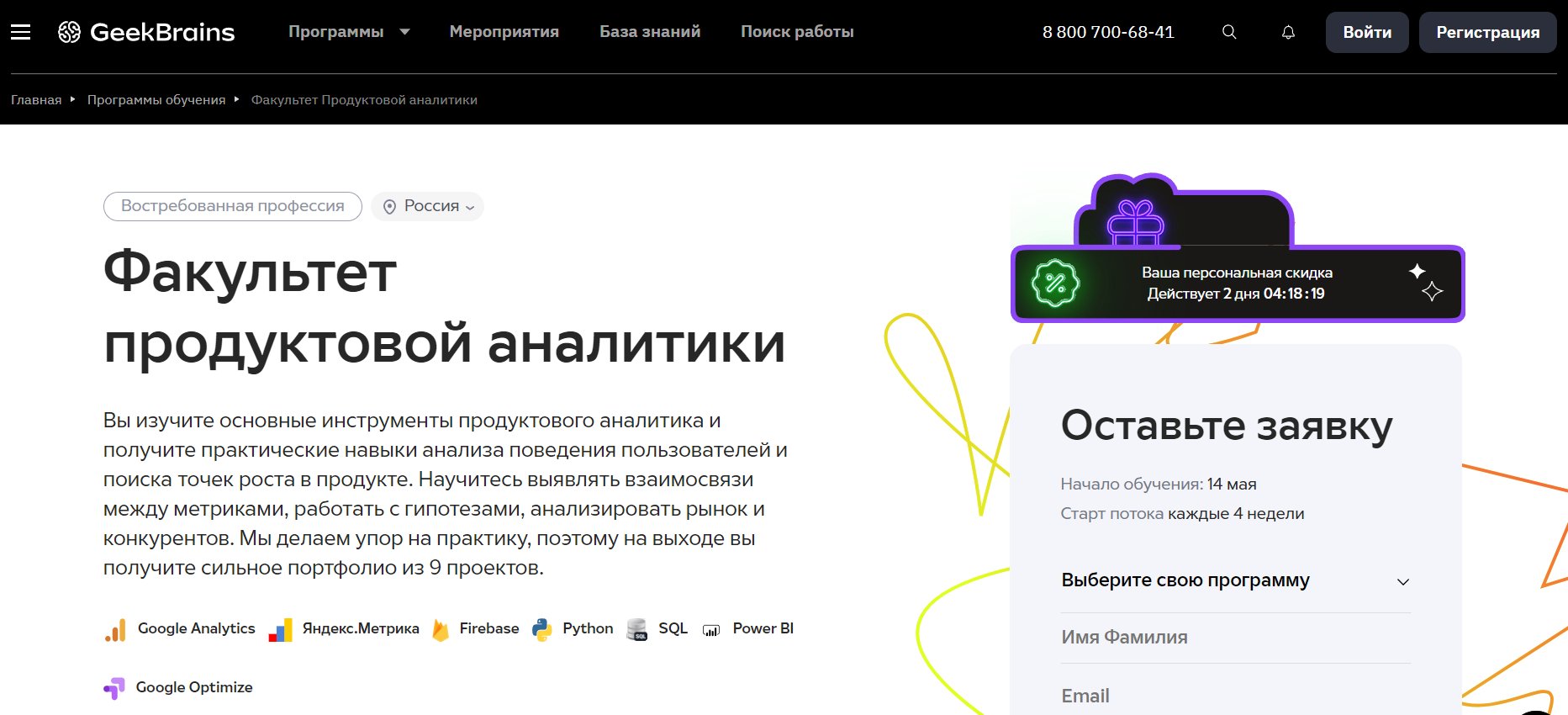
Task: Click the SQL database icon
Action: tap(637, 630)
